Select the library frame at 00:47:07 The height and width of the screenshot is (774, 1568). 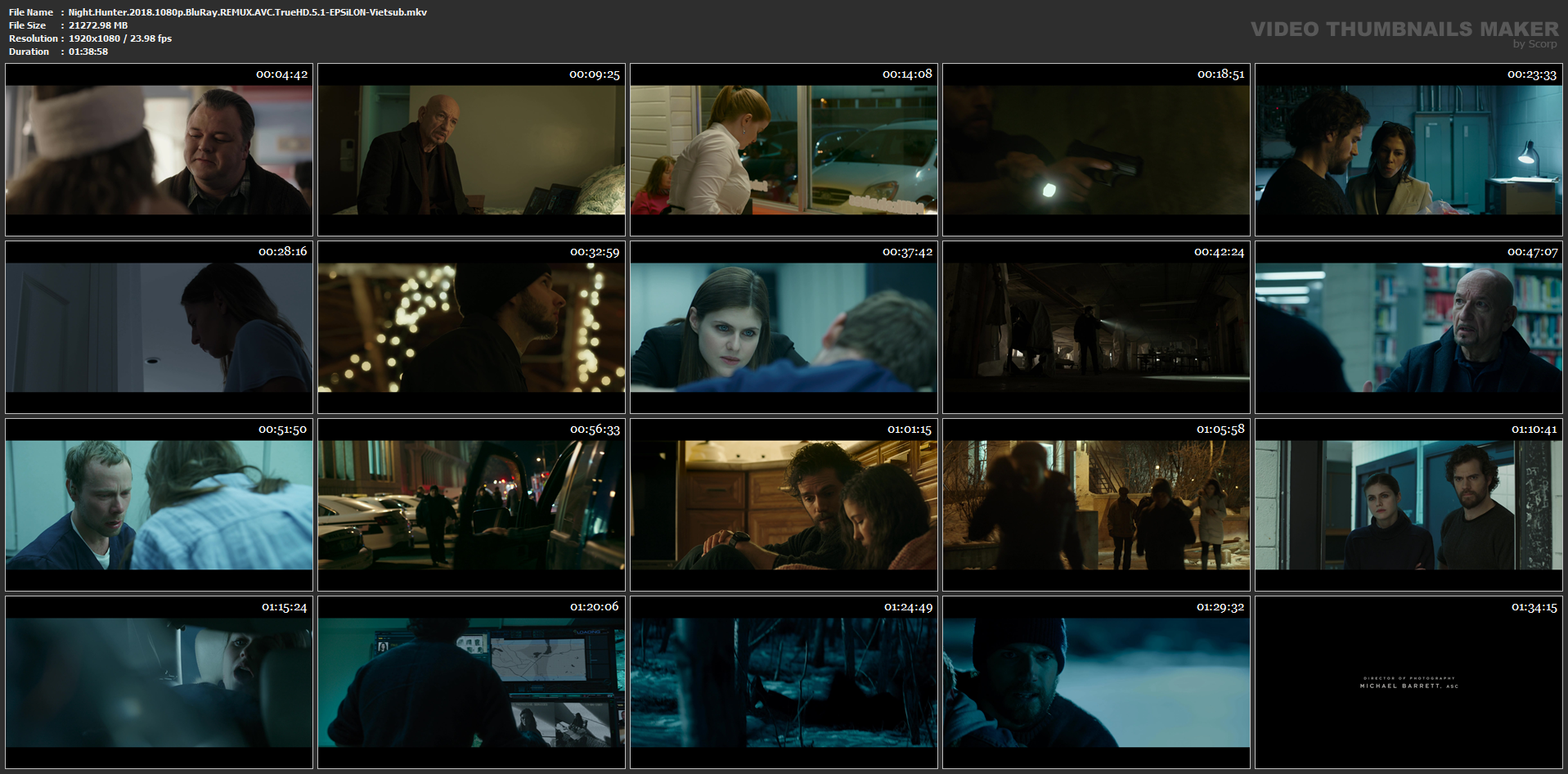(x=1409, y=327)
